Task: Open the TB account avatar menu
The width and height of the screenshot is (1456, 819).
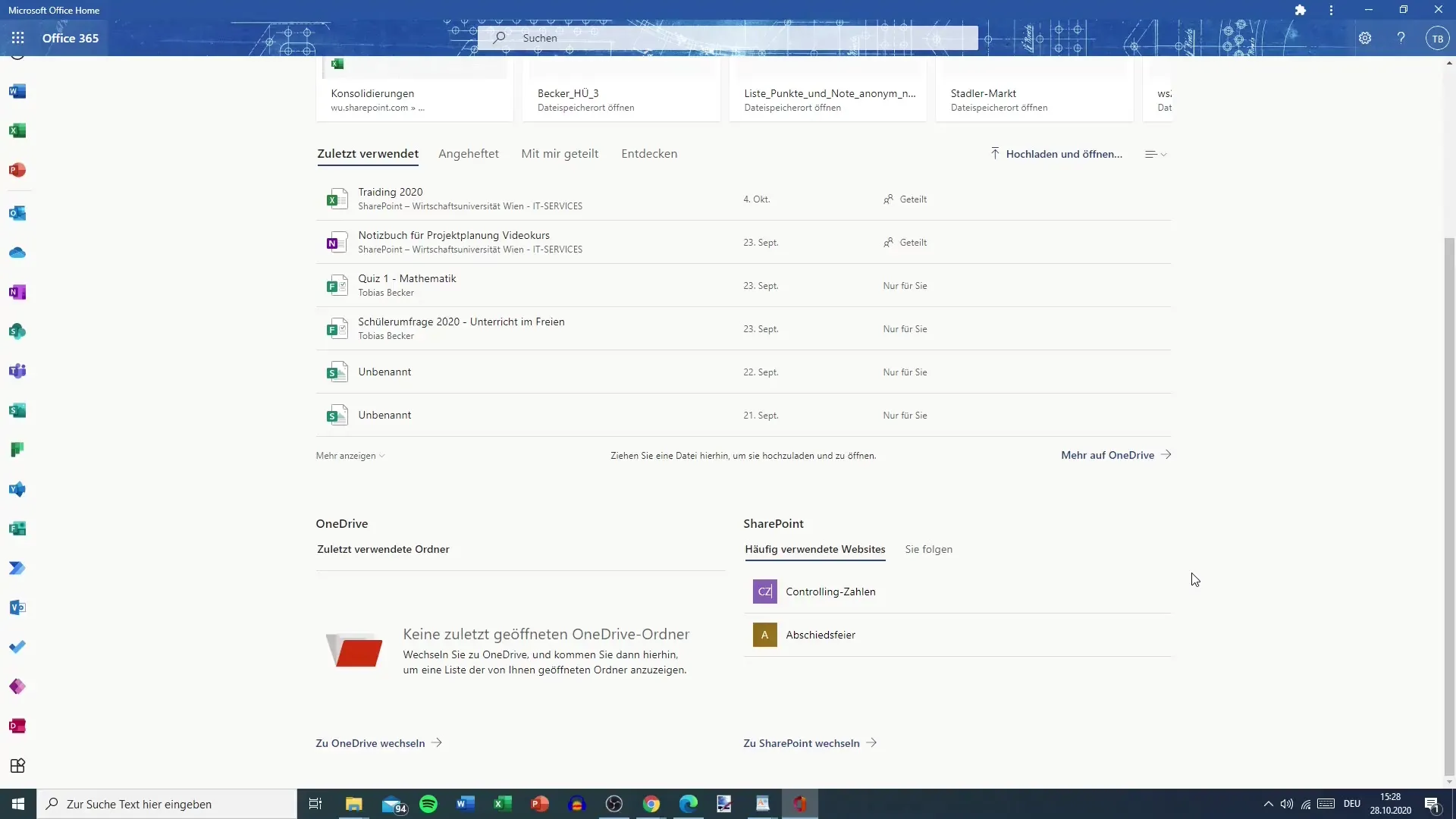Action: point(1437,39)
